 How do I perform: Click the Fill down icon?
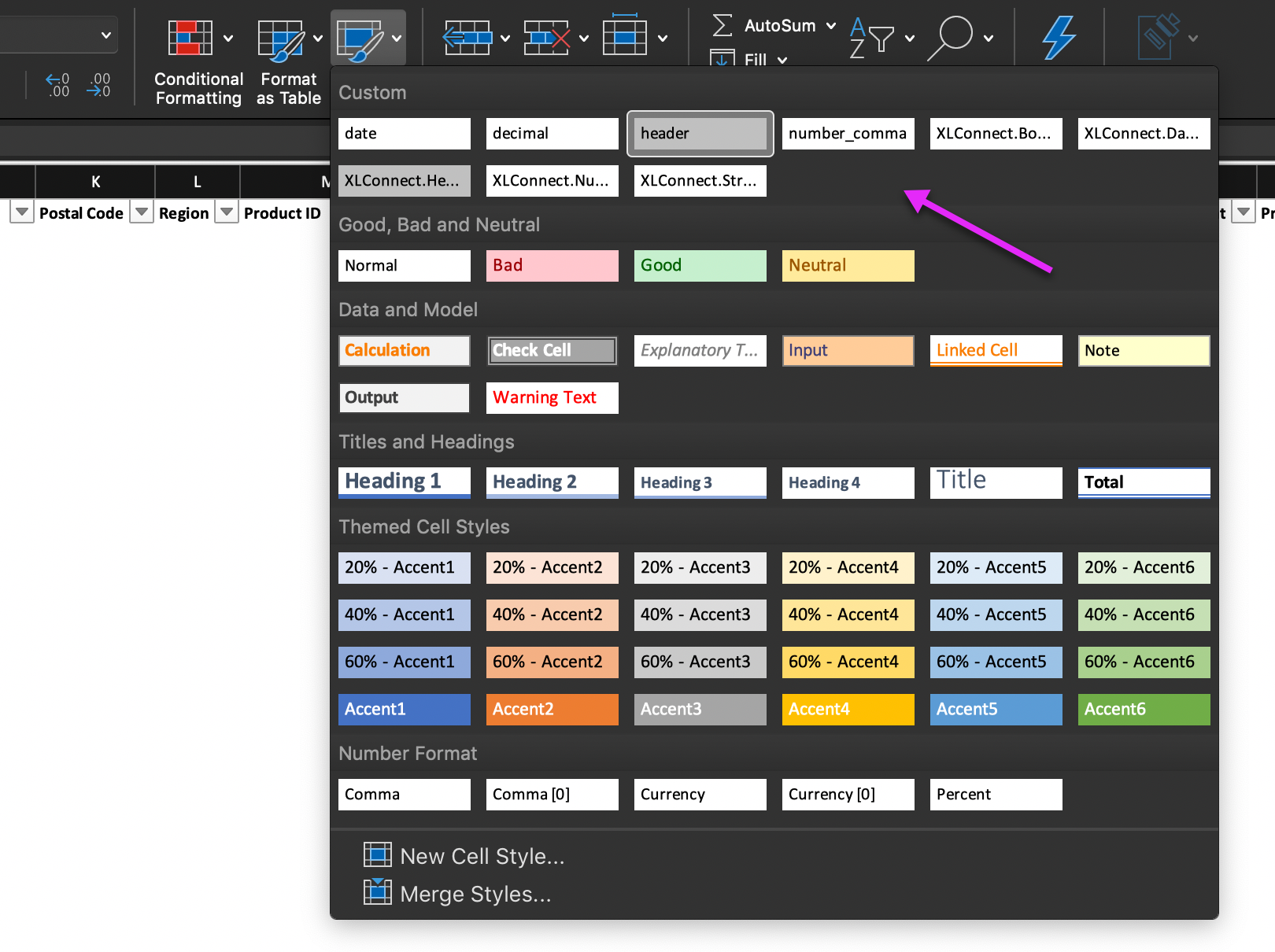[722, 58]
